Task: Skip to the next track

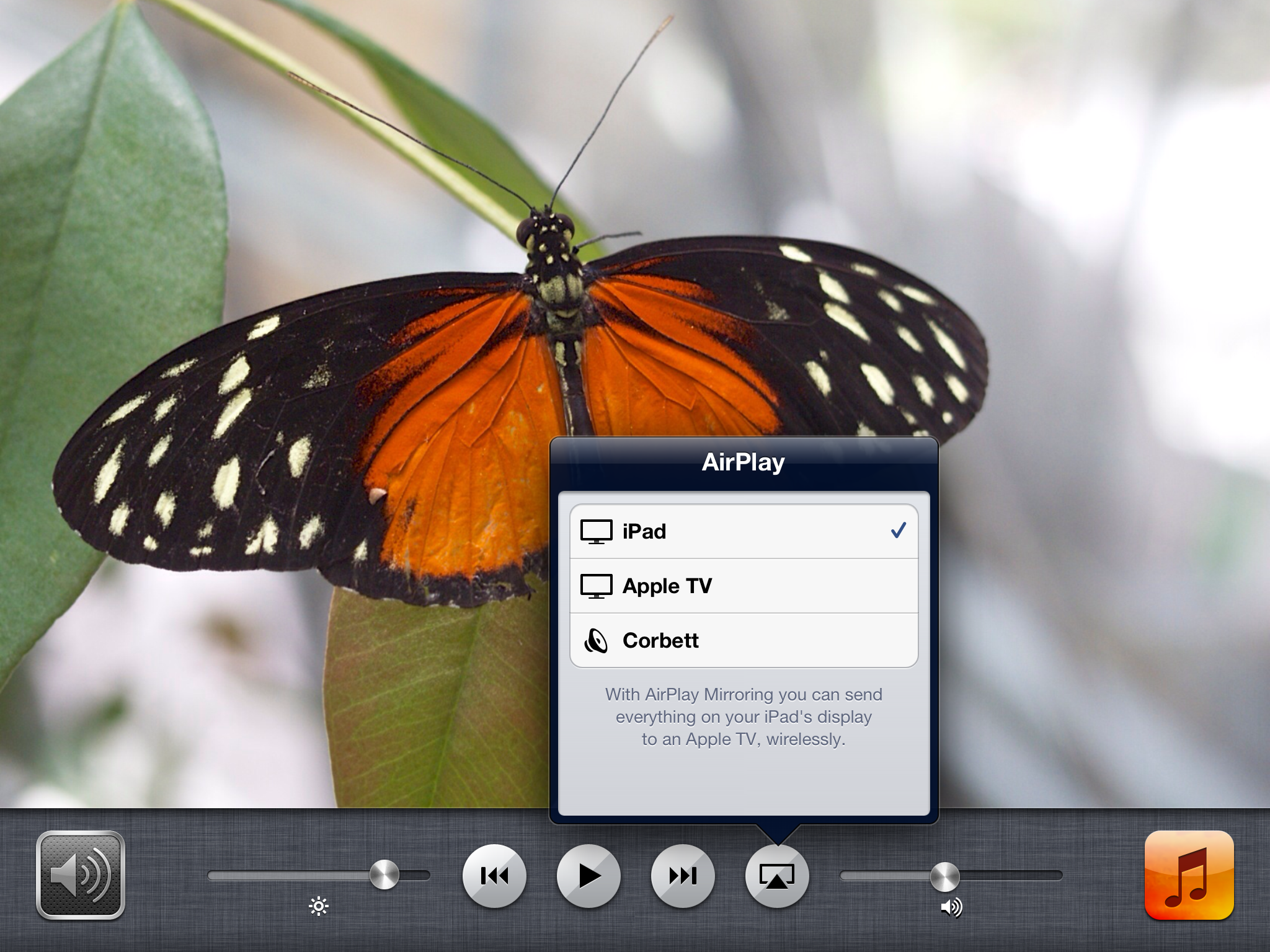Action: point(682,876)
